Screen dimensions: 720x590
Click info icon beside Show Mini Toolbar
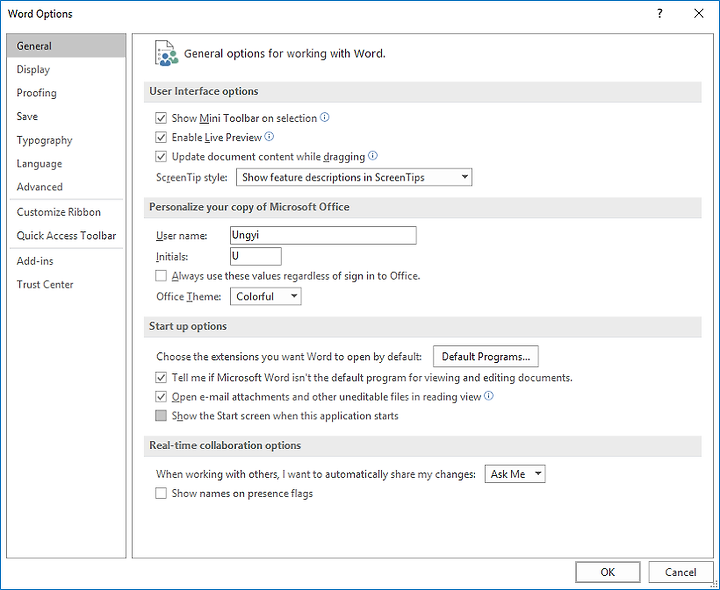click(x=325, y=118)
